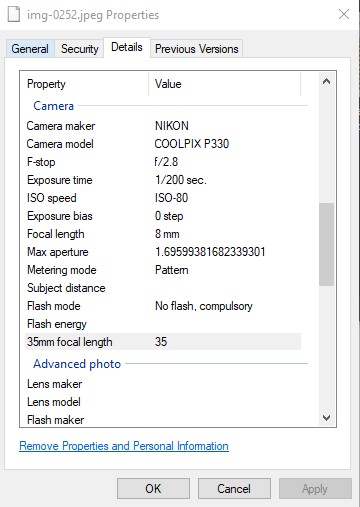This screenshot has width=360, height=507.
Task: Click the No flash, compulsory value
Action: [204, 306]
